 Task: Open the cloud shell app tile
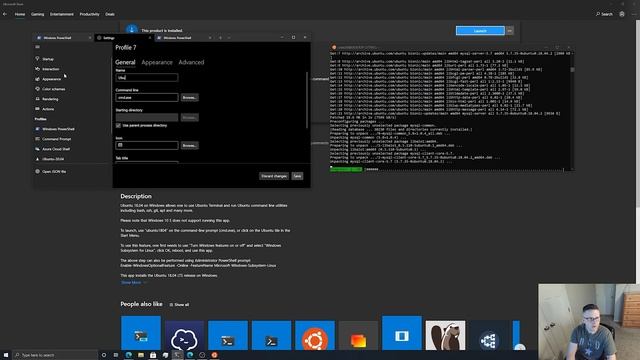[x=184, y=336]
